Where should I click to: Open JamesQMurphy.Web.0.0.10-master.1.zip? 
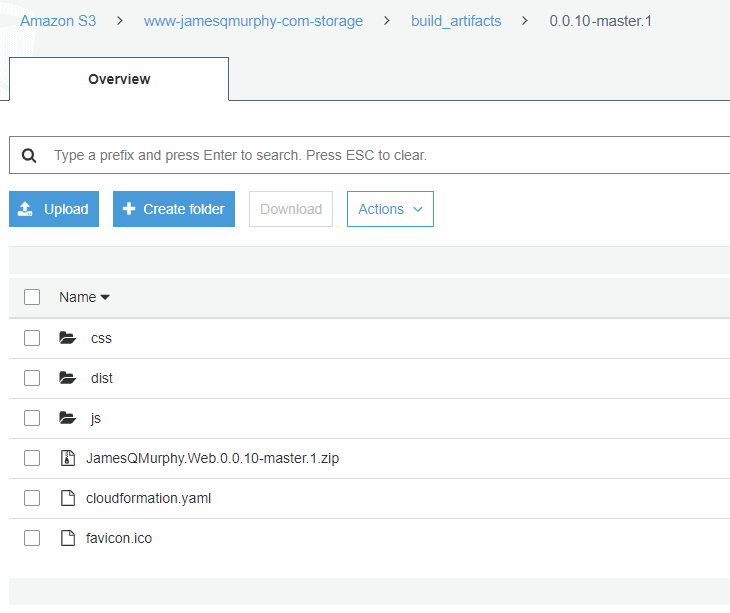pyautogui.click(x=212, y=458)
